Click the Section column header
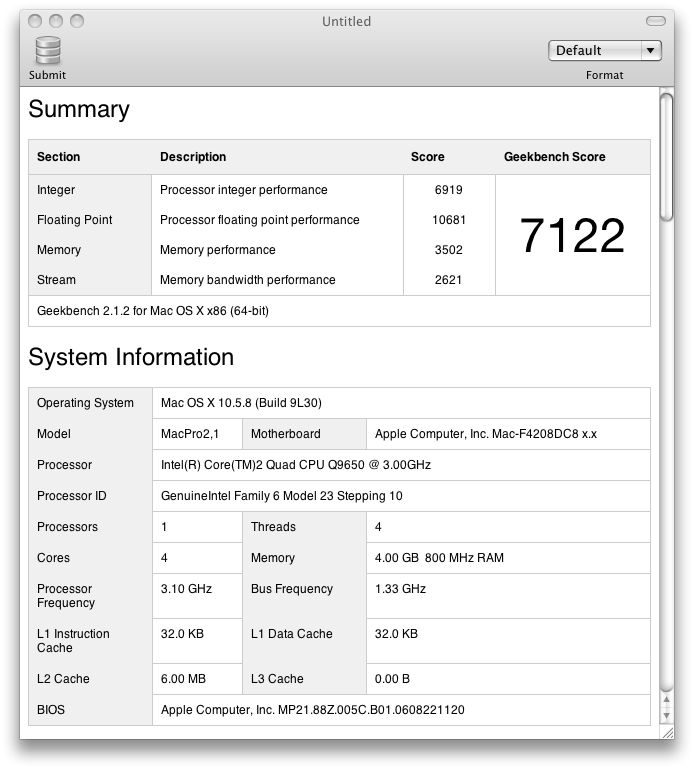 tap(58, 157)
